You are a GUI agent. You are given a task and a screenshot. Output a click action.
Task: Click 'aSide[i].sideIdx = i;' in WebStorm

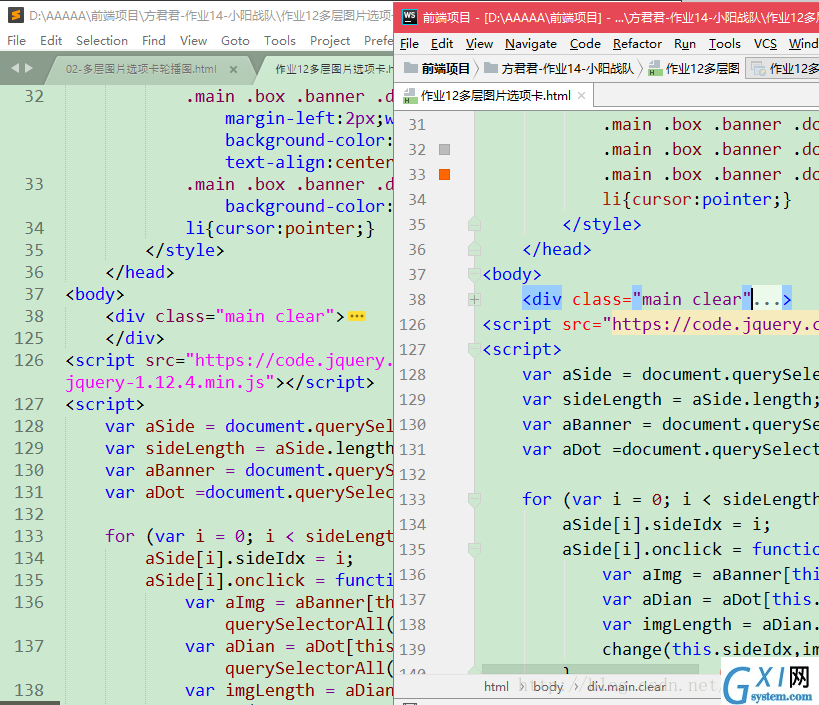coord(666,524)
